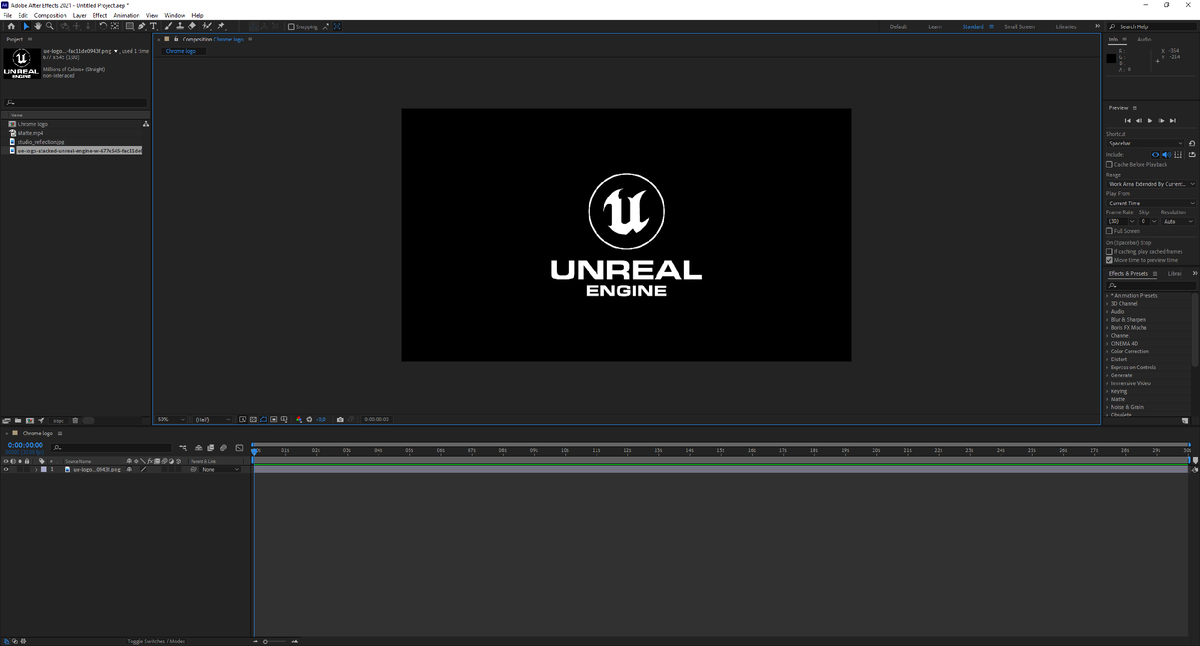This screenshot has height=646, width=1200.
Task: Select the Pen tool
Action: [141, 26]
